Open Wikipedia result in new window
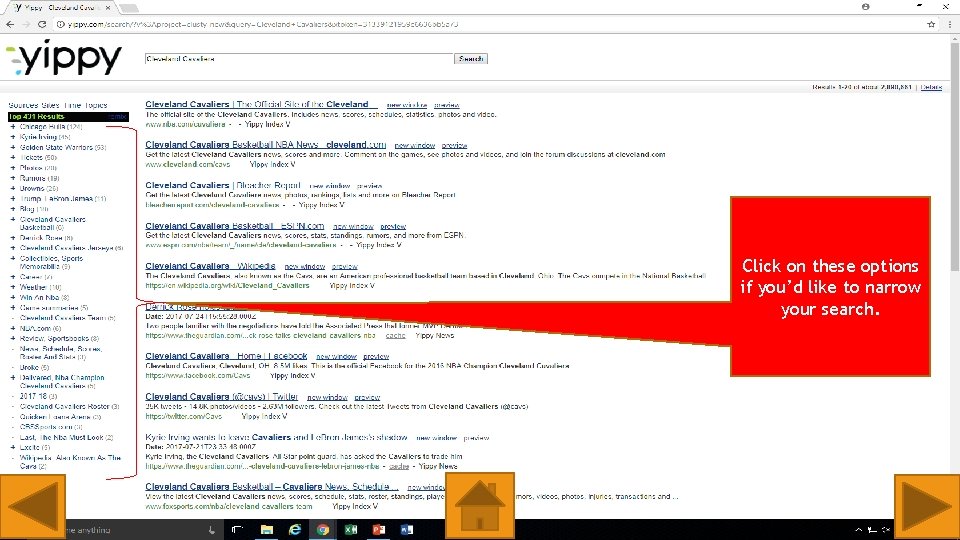The width and height of the screenshot is (960, 540). (x=304, y=266)
